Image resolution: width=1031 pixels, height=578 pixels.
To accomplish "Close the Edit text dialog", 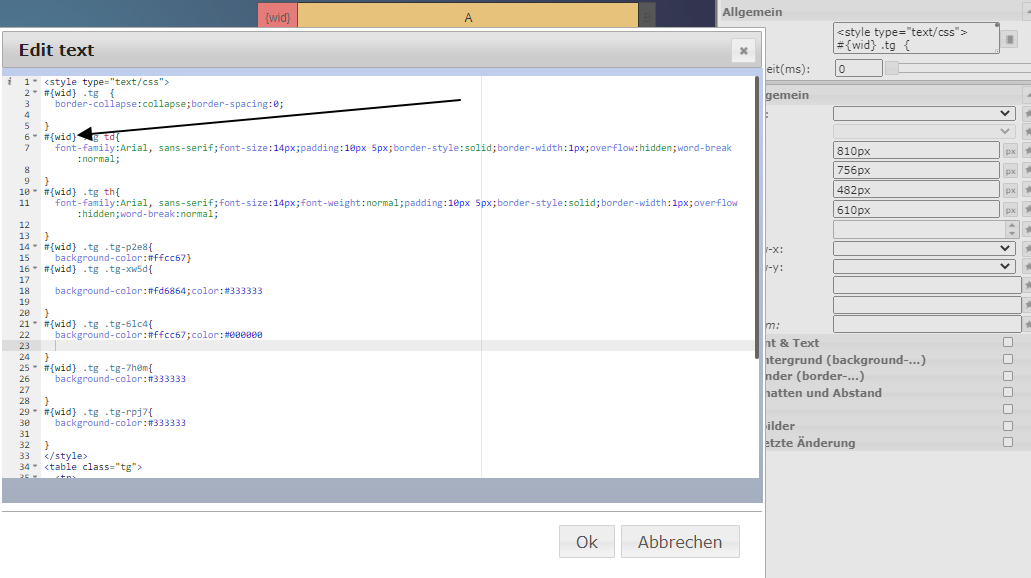I will click(x=743, y=50).
